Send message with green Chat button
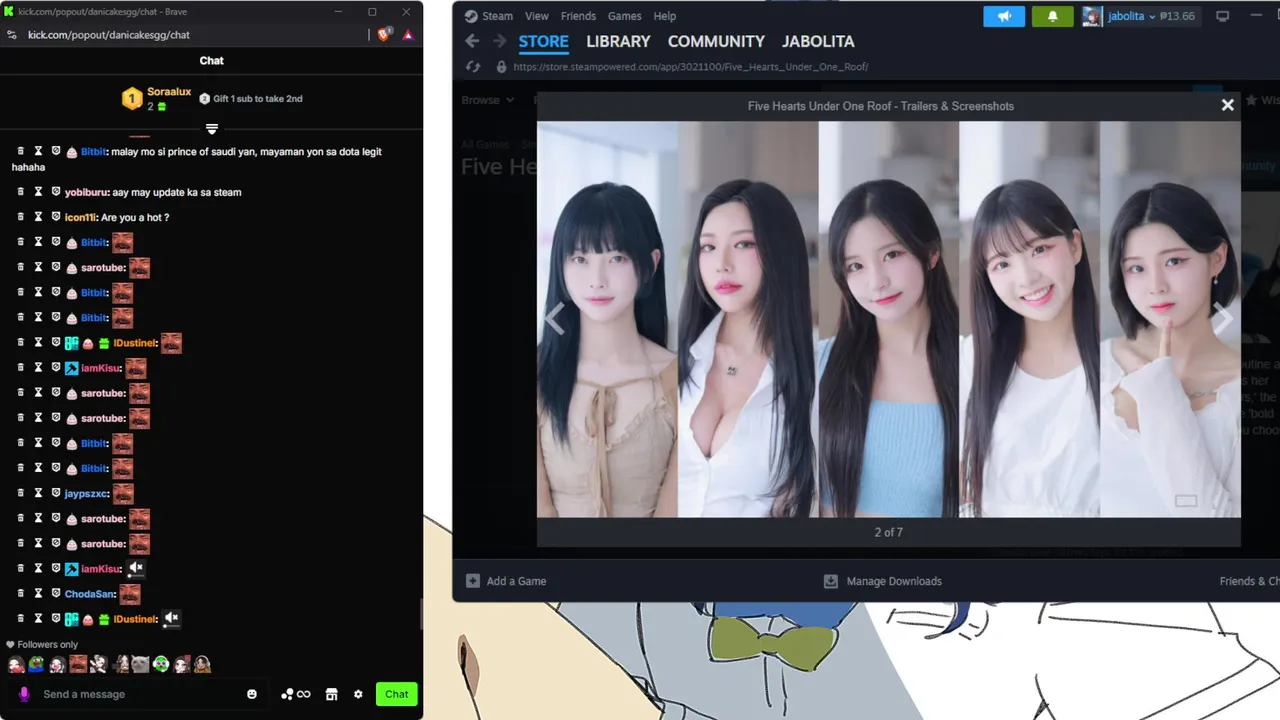Viewport: 1280px width, 720px height. (x=397, y=694)
